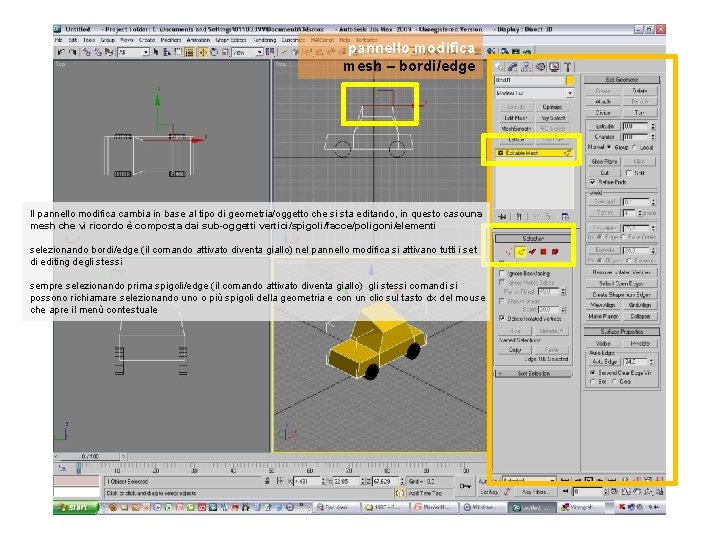This screenshot has height=540, width=720.
Task: Click the Pin Stack icon
Action: coord(502,216)
